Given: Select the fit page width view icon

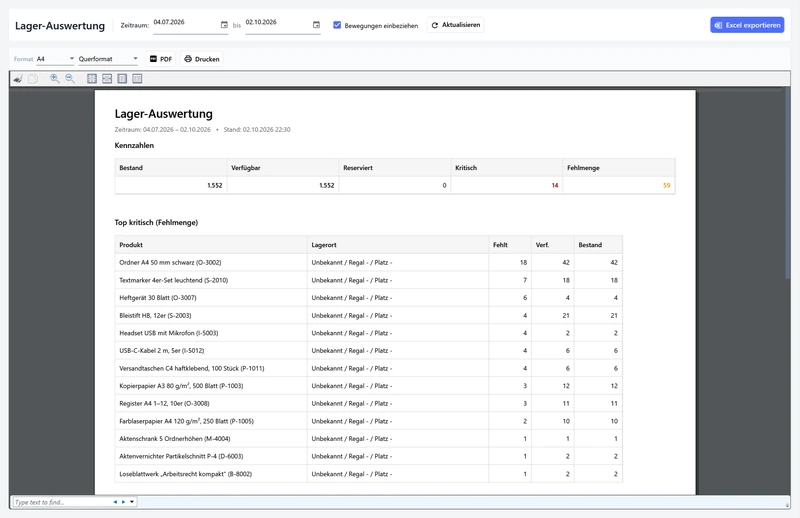Looking at the screenshot, I should (107, 79).
